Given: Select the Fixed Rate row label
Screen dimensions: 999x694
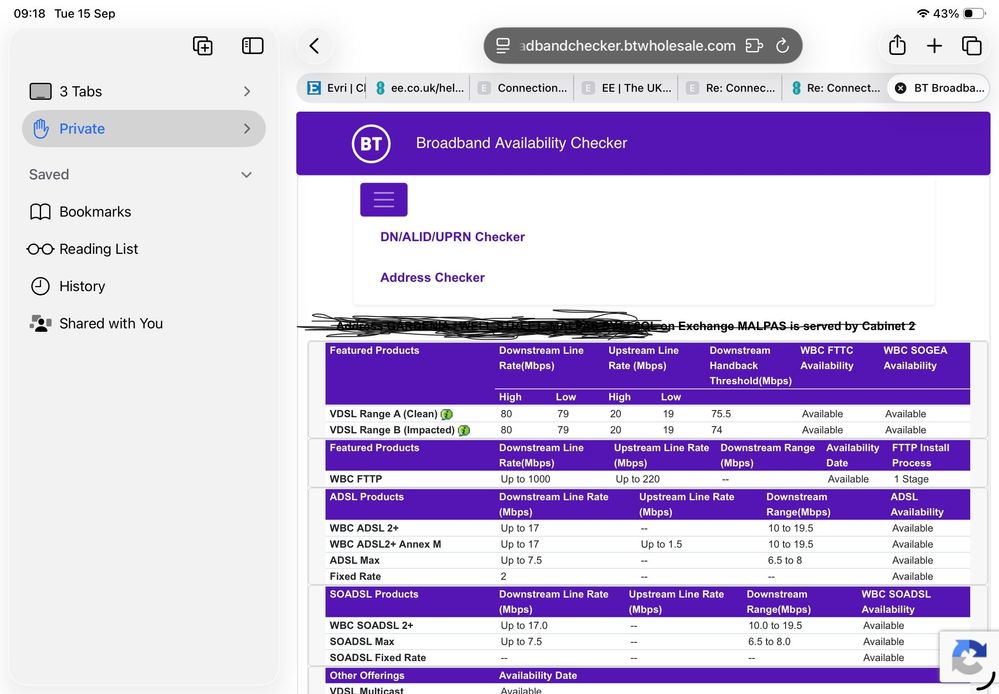Looking at the screenshot, I should pos(355,577).
